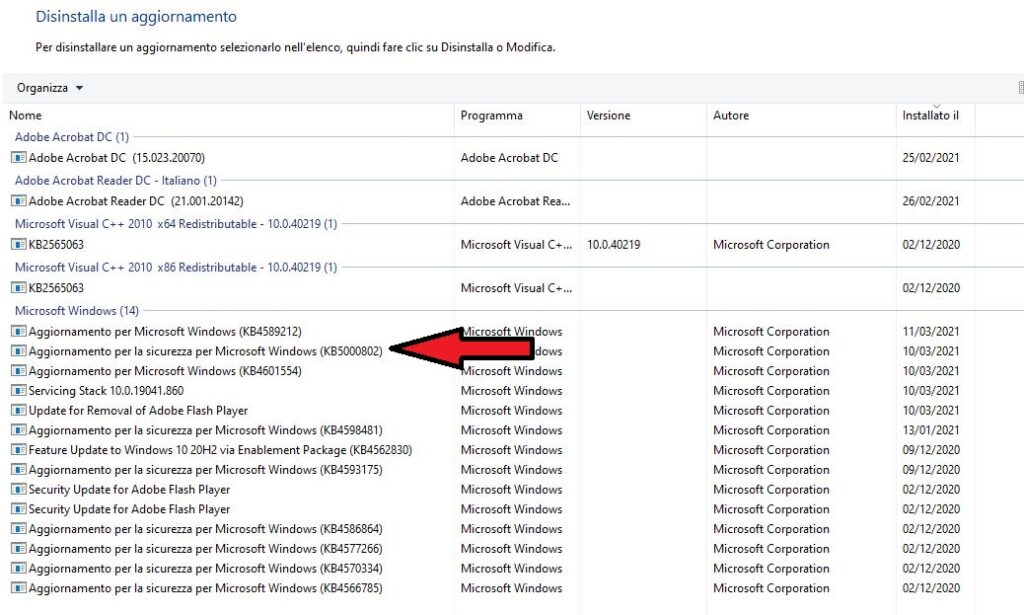Click icon beside Feature Update KB4562830
Image resolution: width=1024 pixels, height=615 pixels.
[x=19, y=450]
